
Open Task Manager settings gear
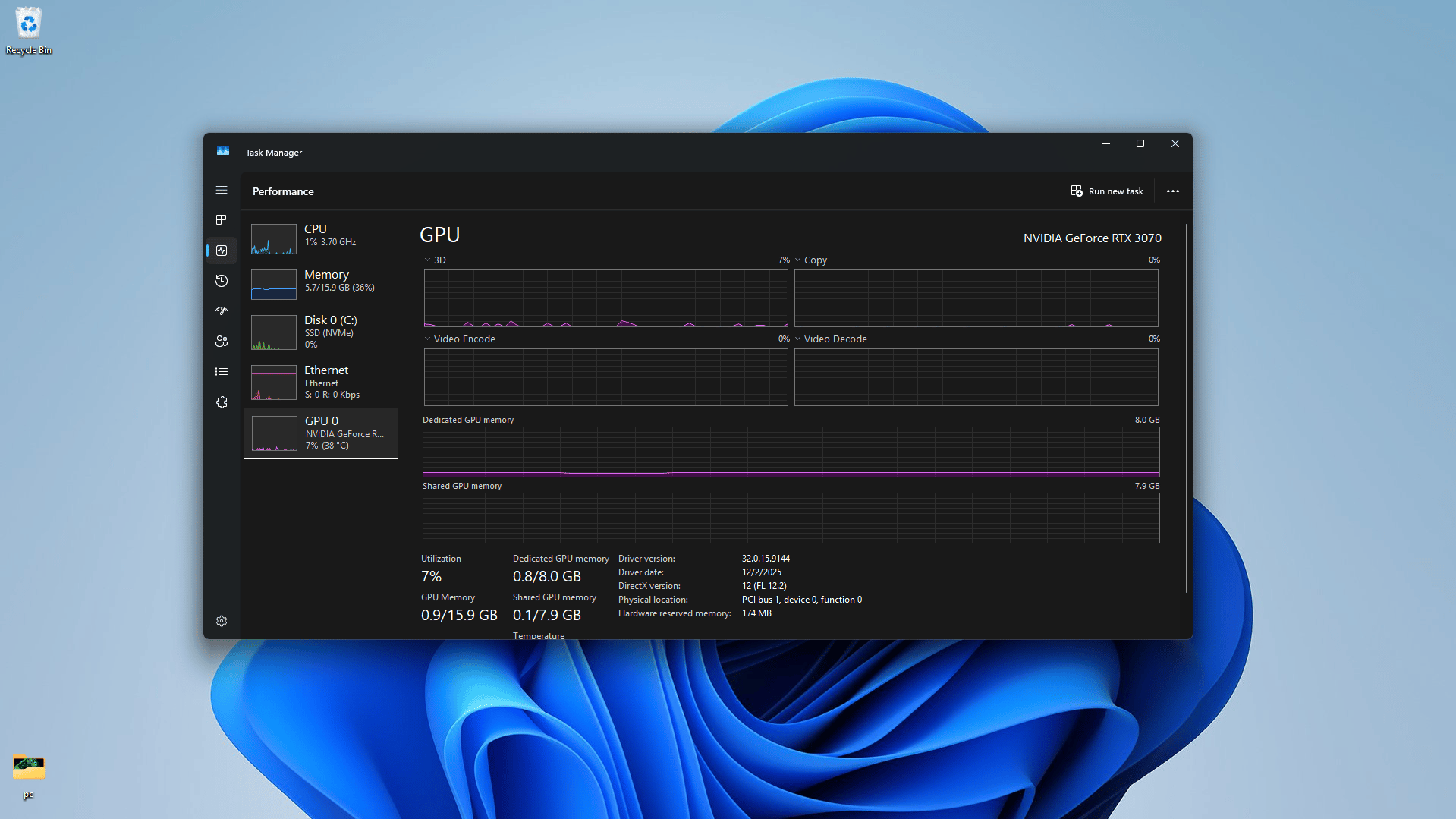(x=222, y=621)
